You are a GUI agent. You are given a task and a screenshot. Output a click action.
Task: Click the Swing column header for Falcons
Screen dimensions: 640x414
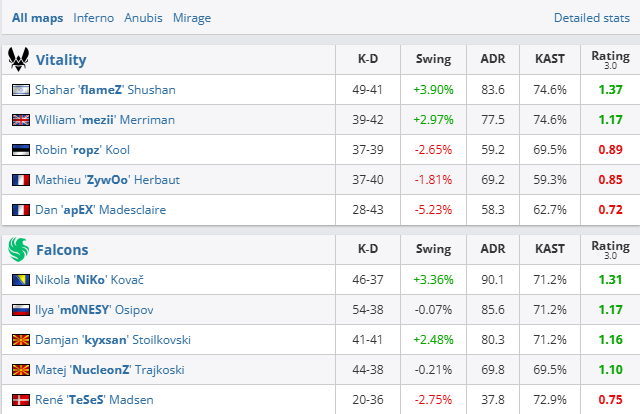tap(433, 250)
